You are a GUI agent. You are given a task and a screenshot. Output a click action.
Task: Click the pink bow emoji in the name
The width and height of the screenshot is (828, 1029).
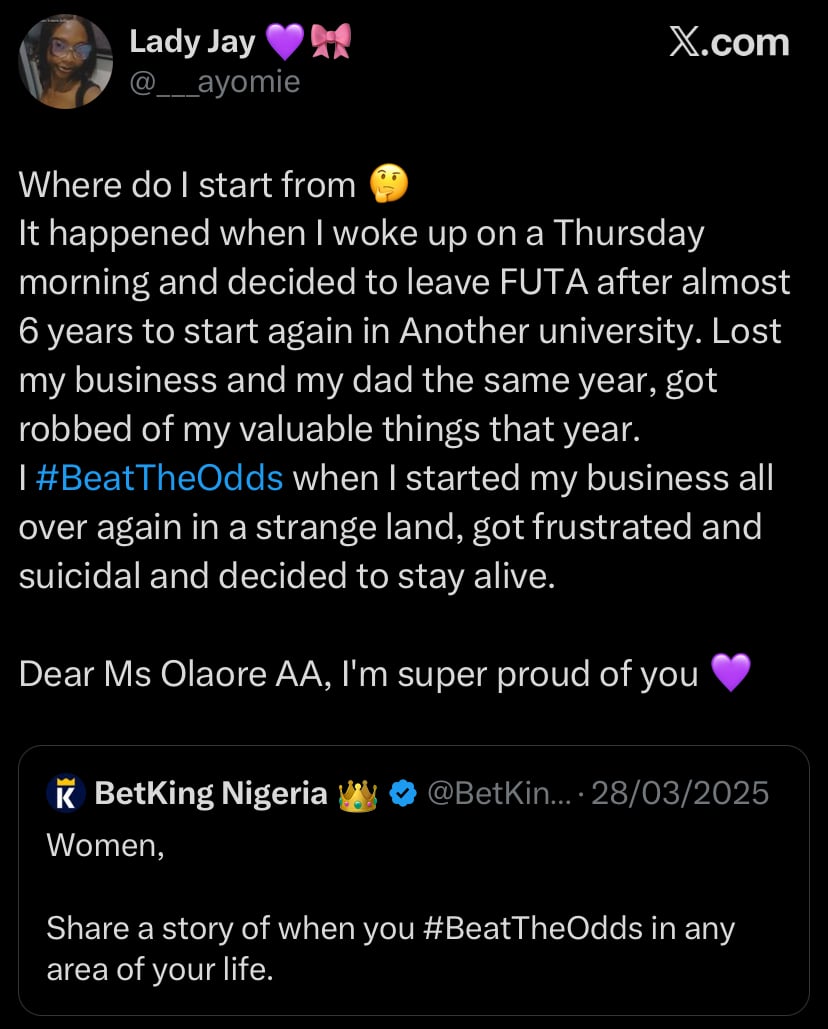[330, 42]
